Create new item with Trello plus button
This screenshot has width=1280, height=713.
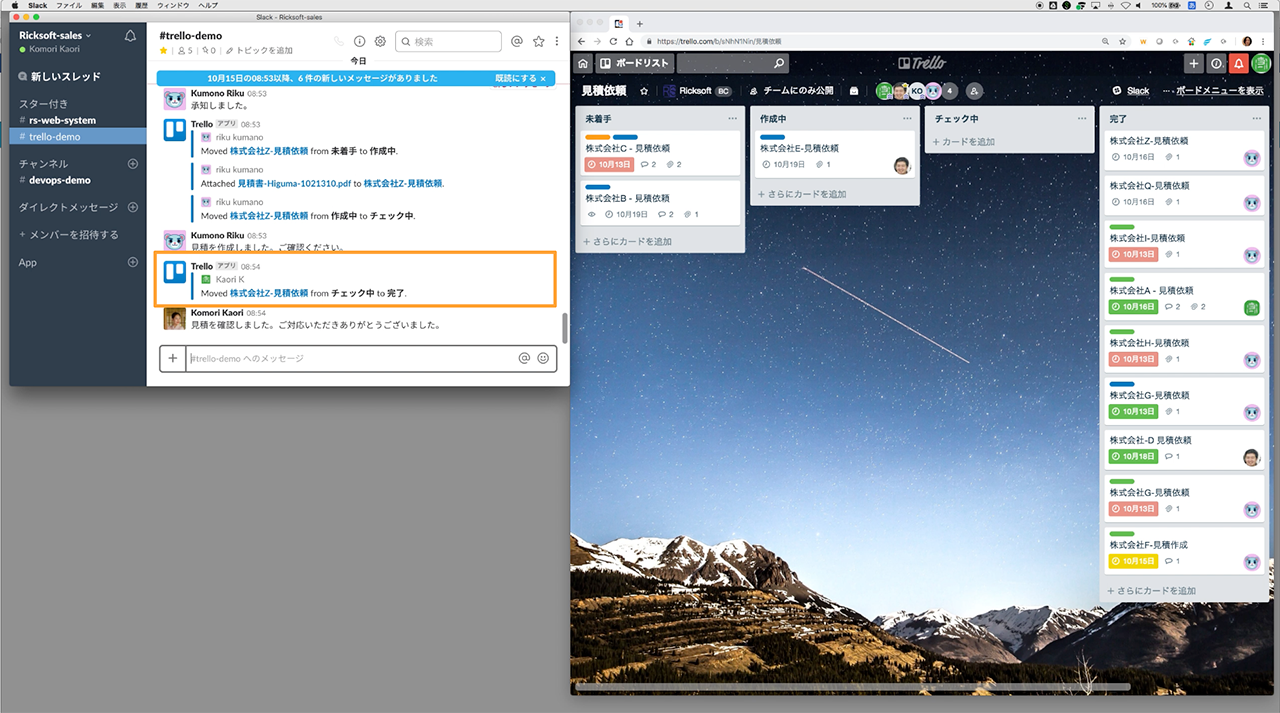[1194, 63]
